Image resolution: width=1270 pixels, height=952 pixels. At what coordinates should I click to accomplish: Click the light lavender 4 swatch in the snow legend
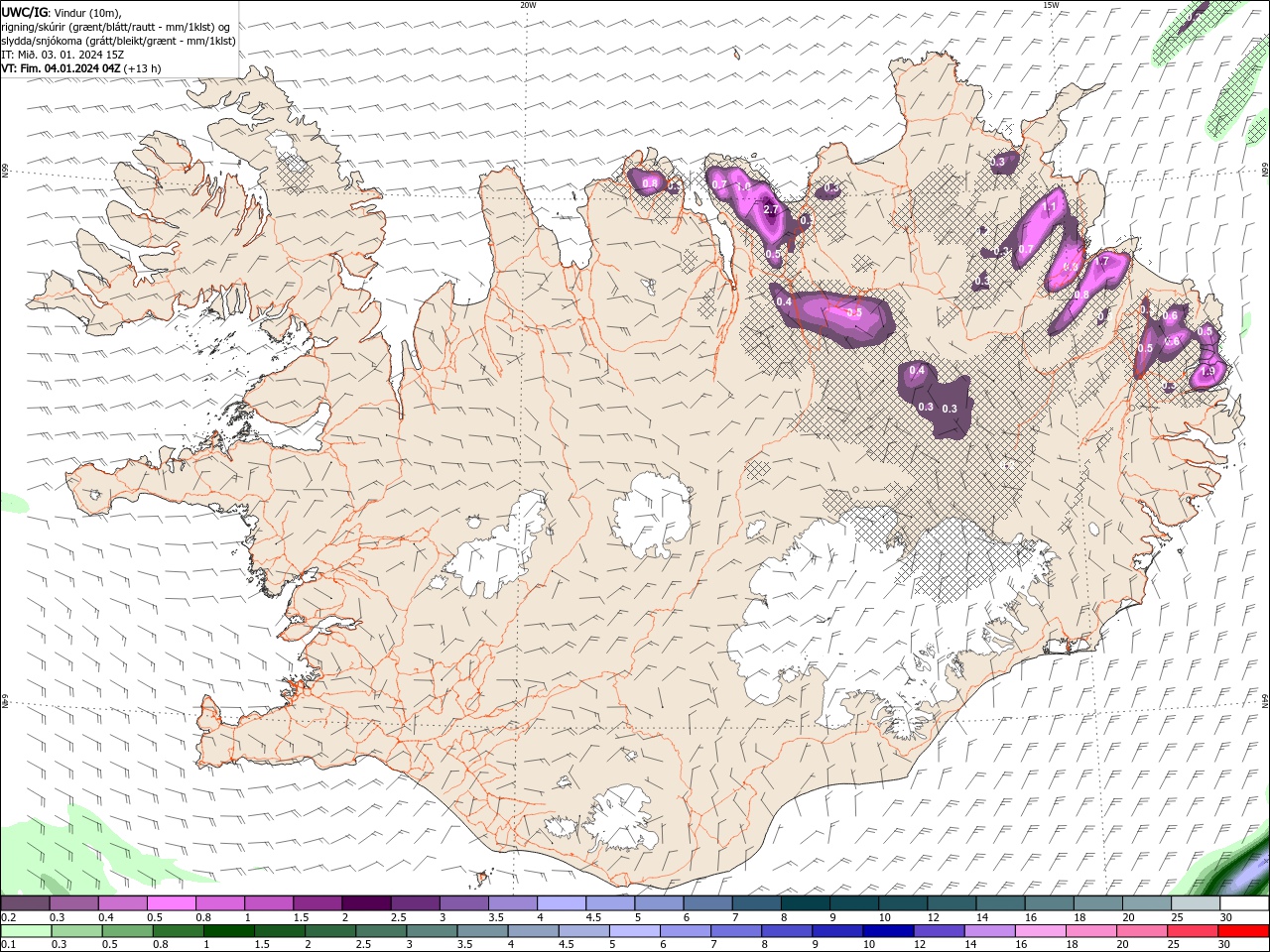click(x=562, y=902)
